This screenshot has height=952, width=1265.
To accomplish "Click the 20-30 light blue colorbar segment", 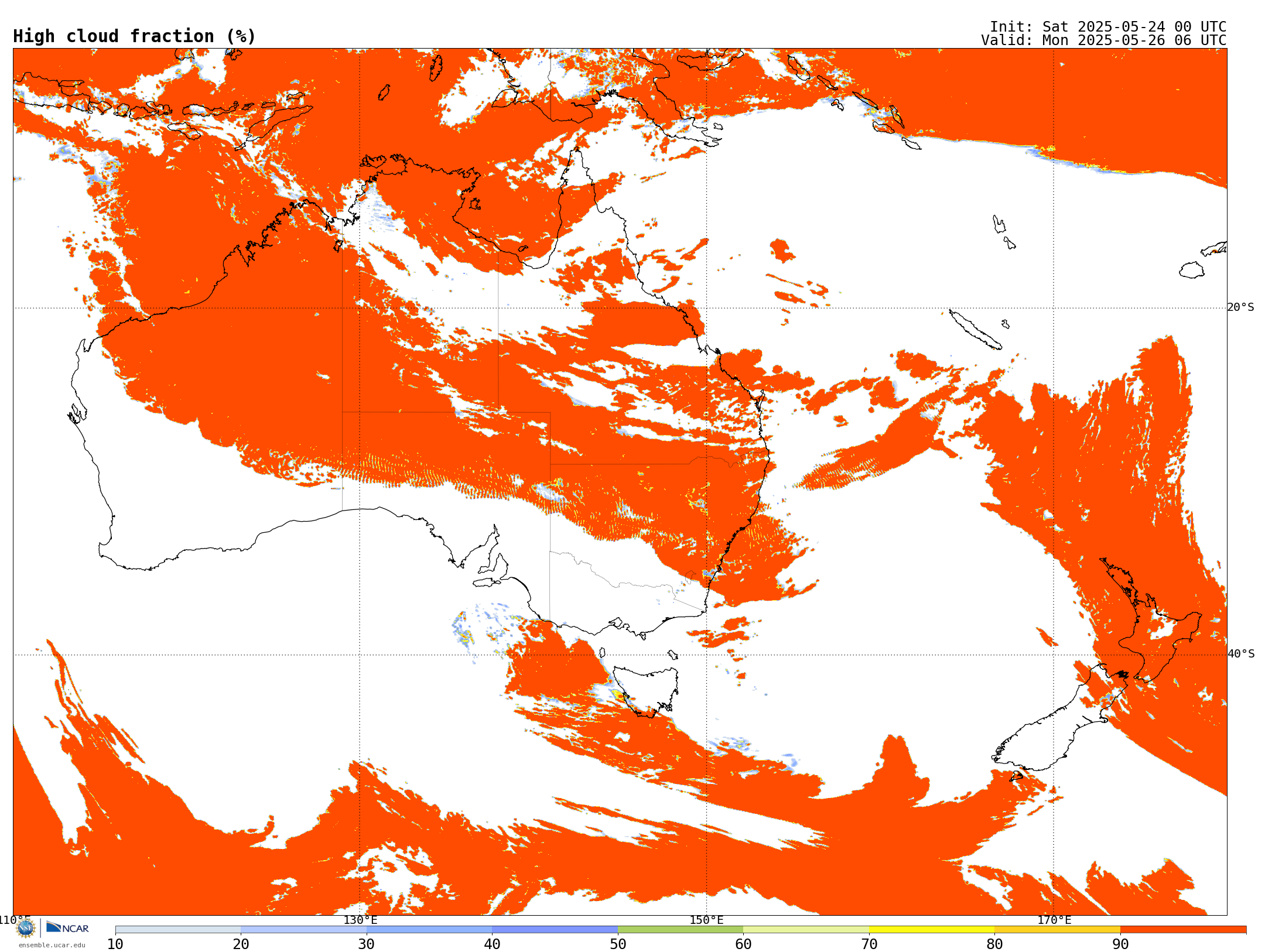I will pos(303,930).
